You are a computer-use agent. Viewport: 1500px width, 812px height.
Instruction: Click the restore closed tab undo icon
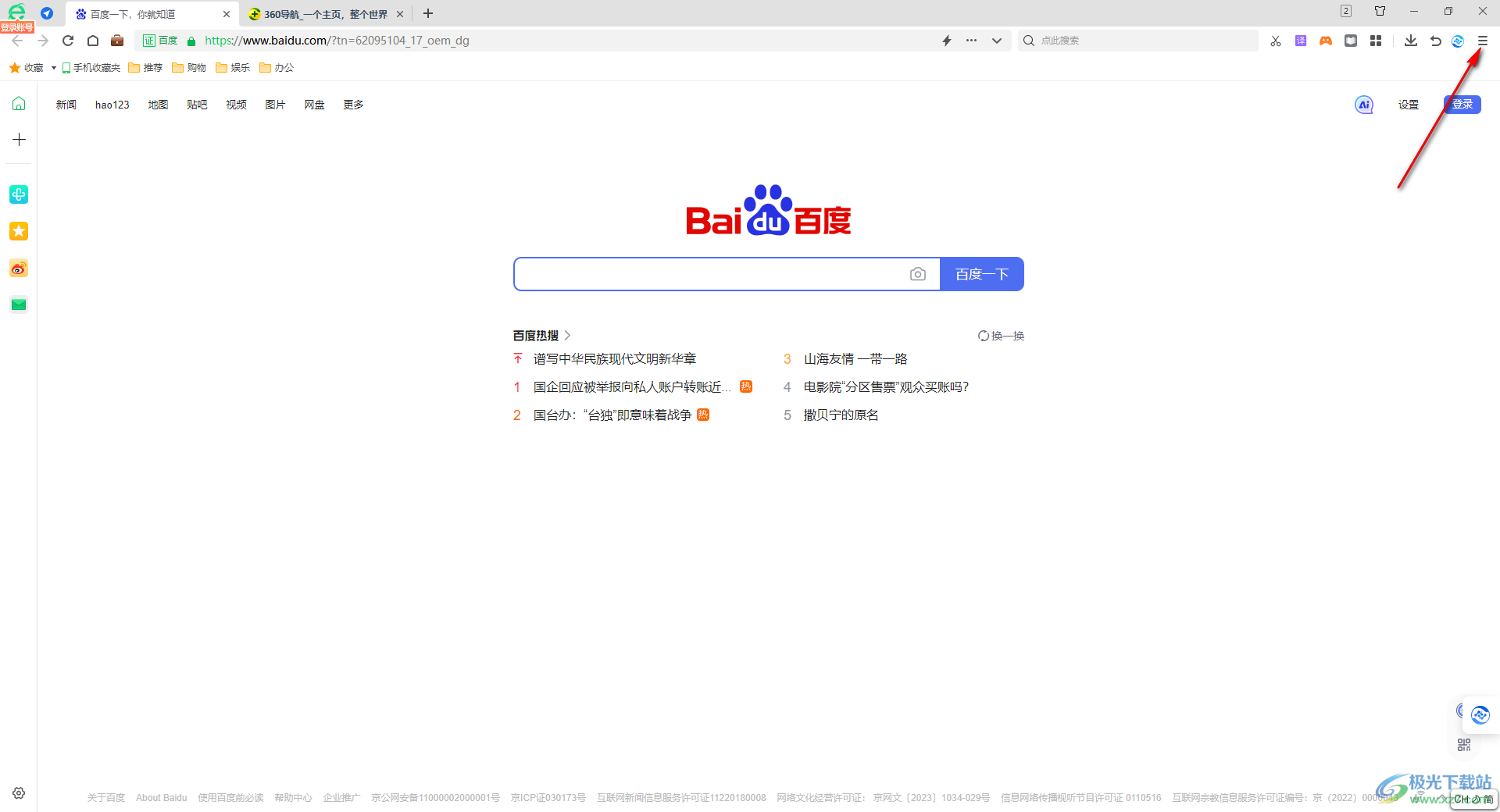pyautogui.click(x=1435, y=41)
